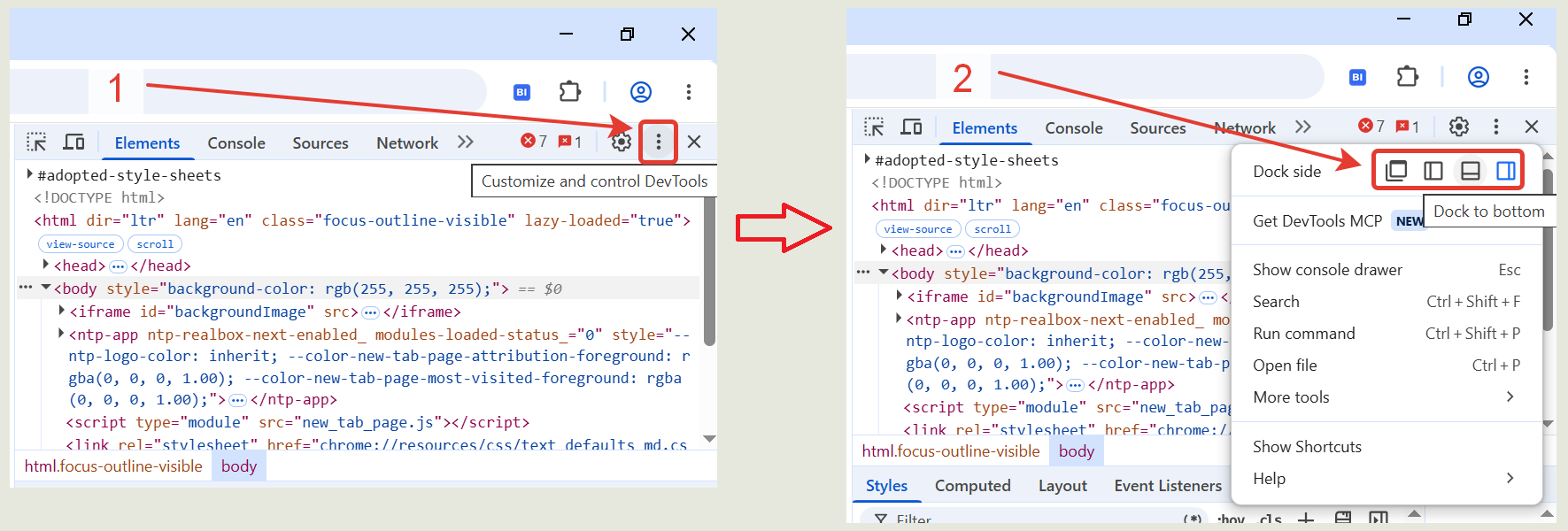Image resolution: width=1568 pixels, height=531 pixels.
Task: Choose Run command in the DevTools menu
Action: point(1386,334)
